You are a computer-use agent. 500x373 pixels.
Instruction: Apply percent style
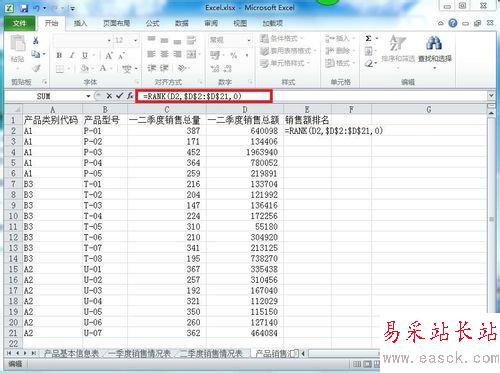point(234,55)
